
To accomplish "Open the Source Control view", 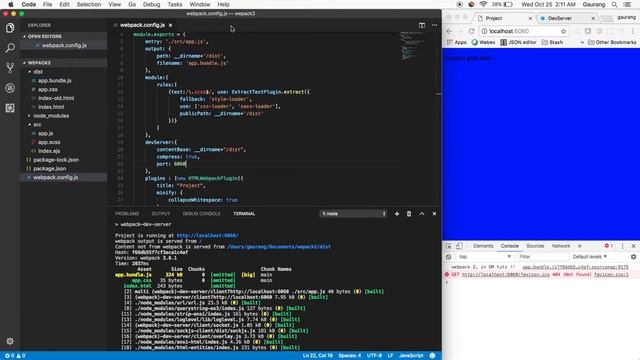I will pyautogui.click(x=10, y=68).
